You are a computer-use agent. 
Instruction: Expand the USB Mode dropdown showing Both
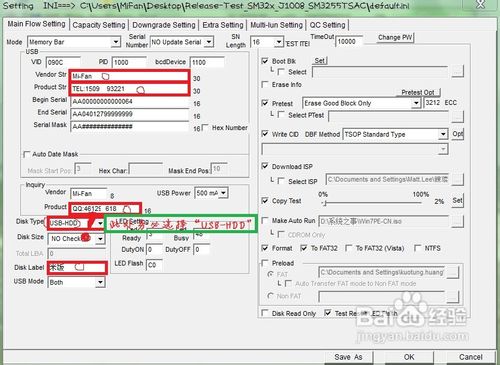(100, 282)
